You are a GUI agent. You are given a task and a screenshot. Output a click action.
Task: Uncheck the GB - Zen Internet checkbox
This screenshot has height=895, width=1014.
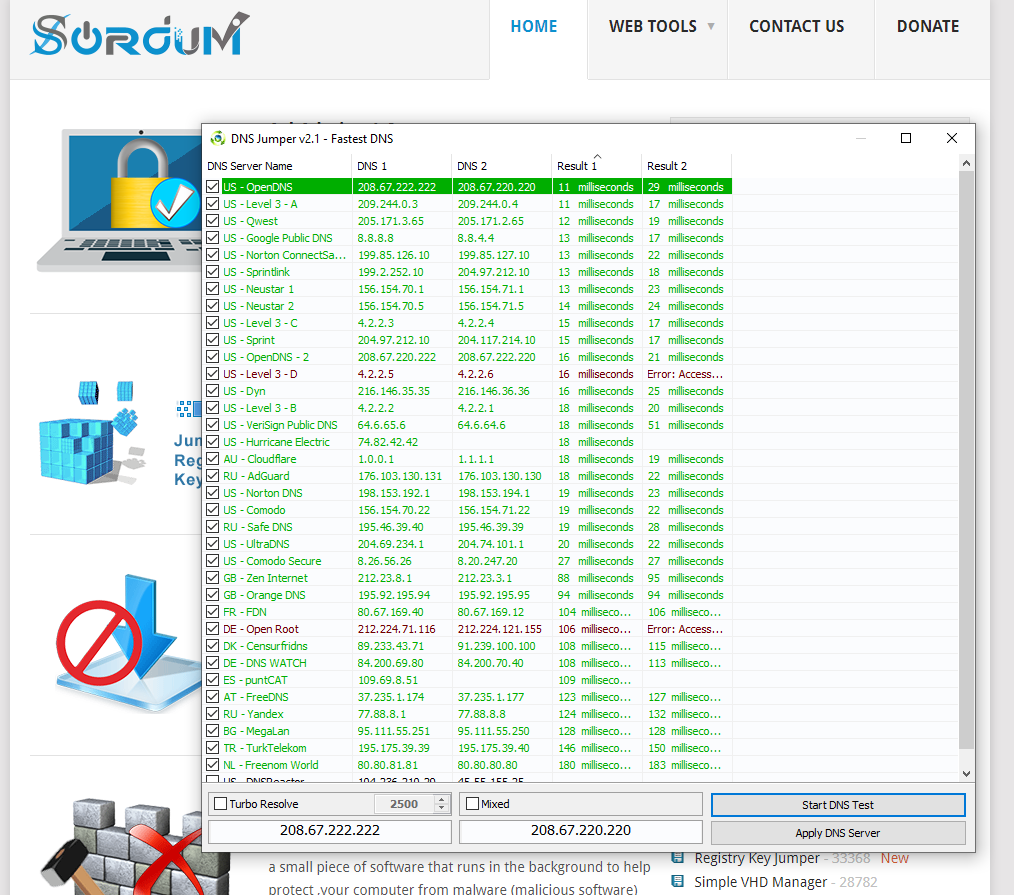pyautogui.click(x=212, y=578)
